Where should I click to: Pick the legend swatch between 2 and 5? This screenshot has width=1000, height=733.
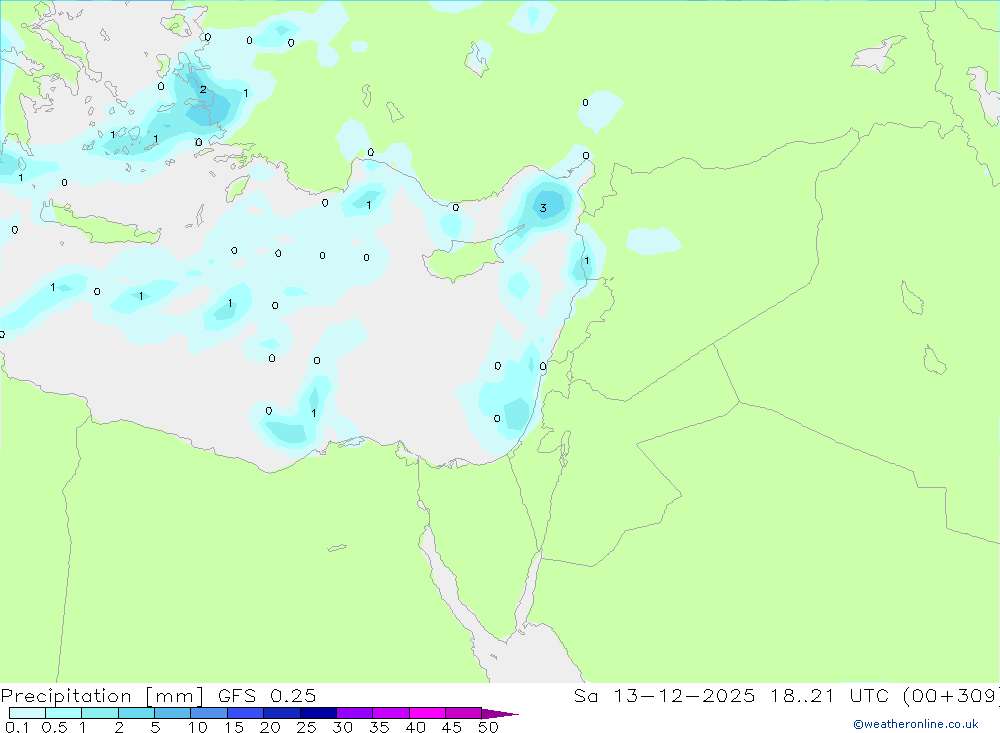point(136,713)
